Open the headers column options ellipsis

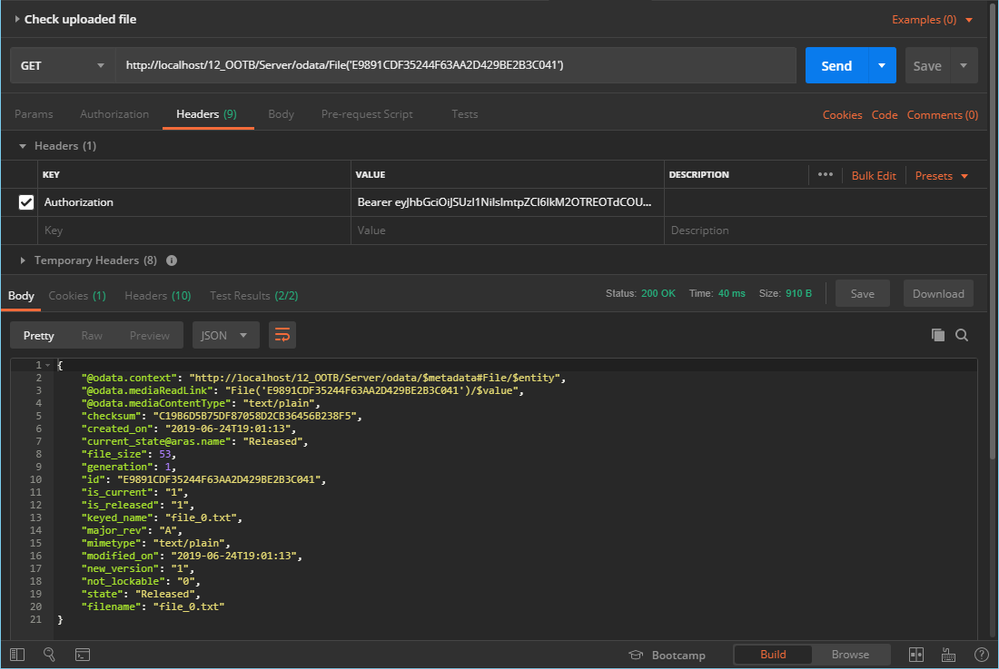tap(825, 175)
